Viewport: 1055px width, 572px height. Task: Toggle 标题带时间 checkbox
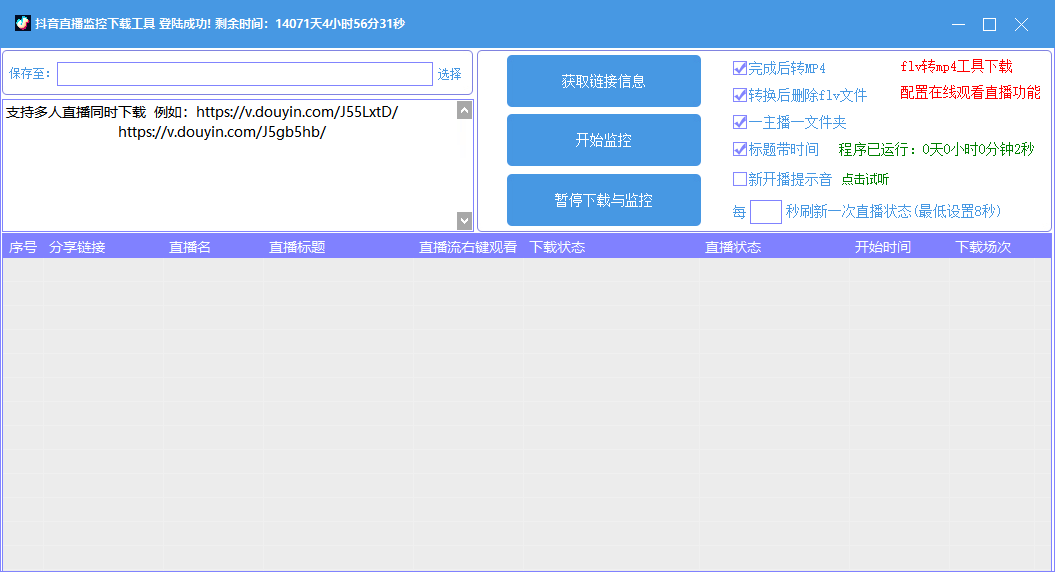point(739,149)
